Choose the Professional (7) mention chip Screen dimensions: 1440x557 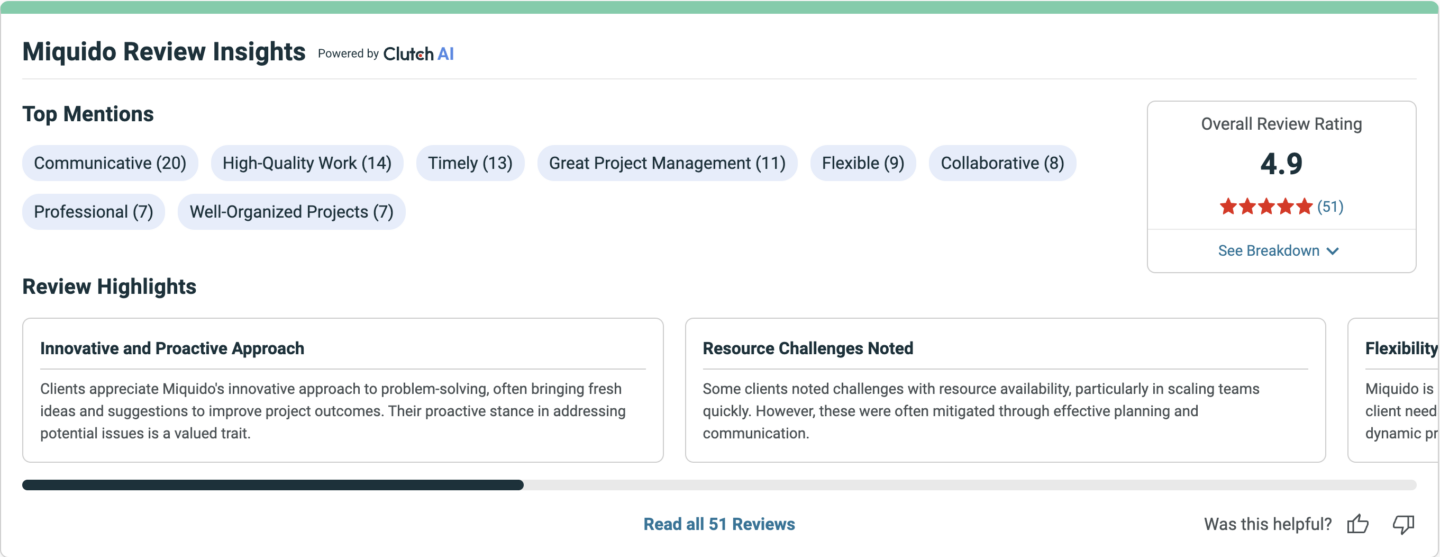[x=93, y=212]
